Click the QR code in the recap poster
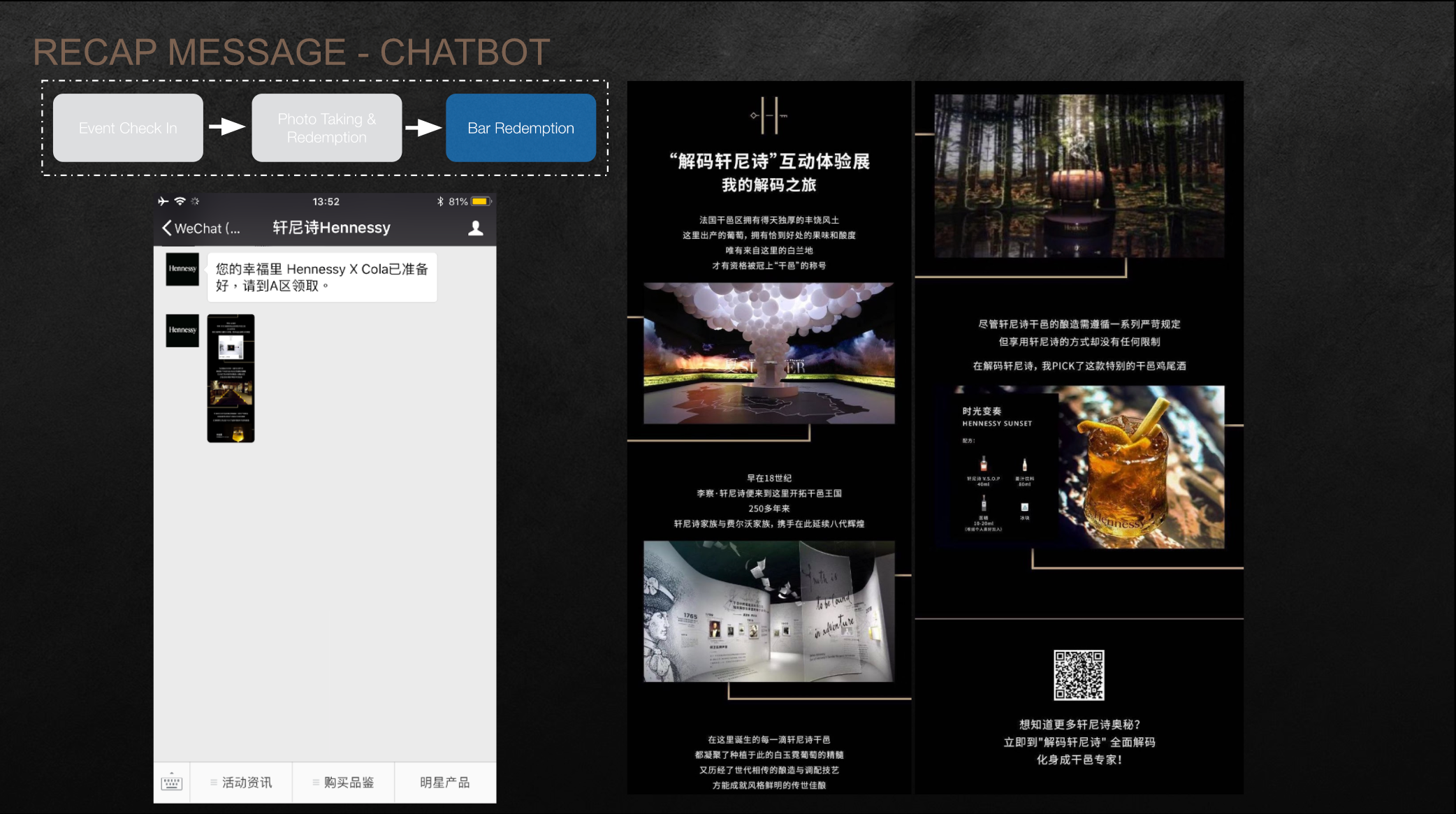This screenshot has height=814, width=1456. 1079,675
